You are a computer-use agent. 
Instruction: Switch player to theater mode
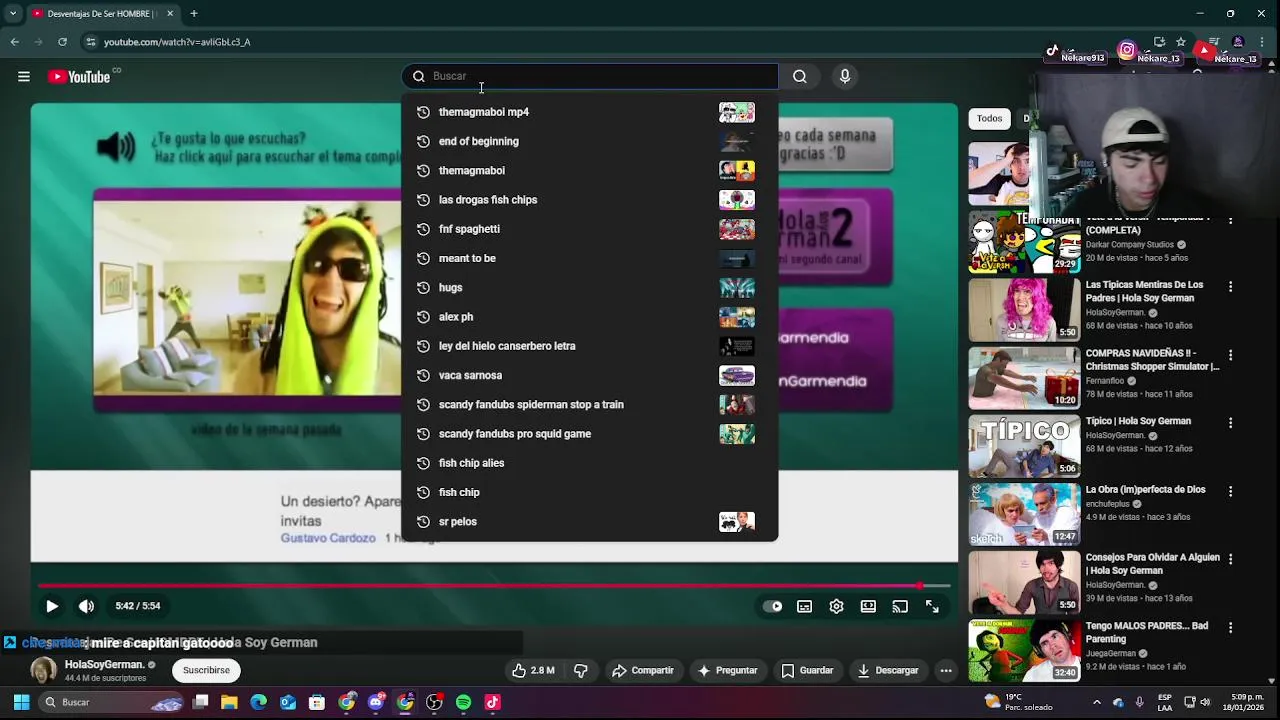click(x=868, y=606)
